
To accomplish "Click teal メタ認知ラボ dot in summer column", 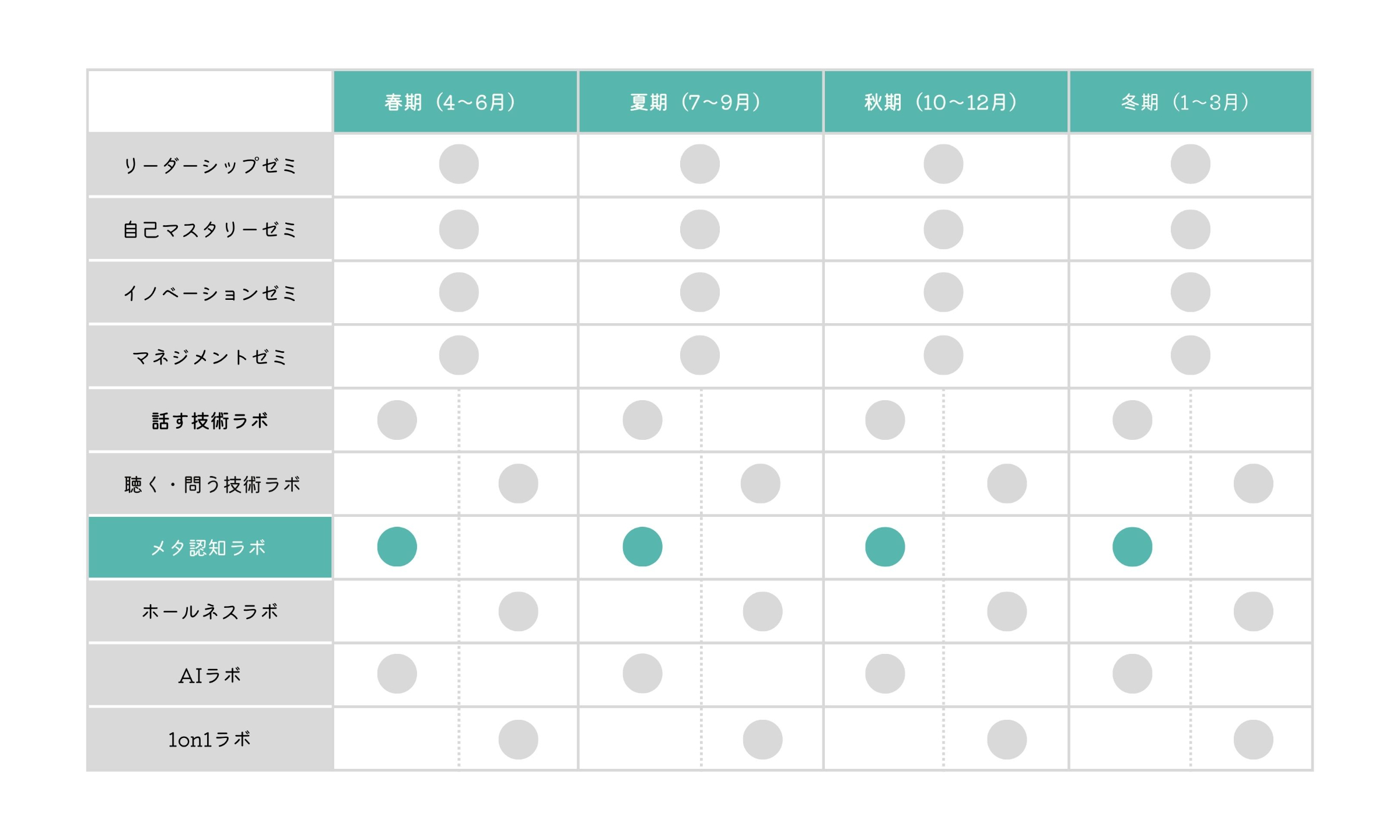I will [642, 547].
